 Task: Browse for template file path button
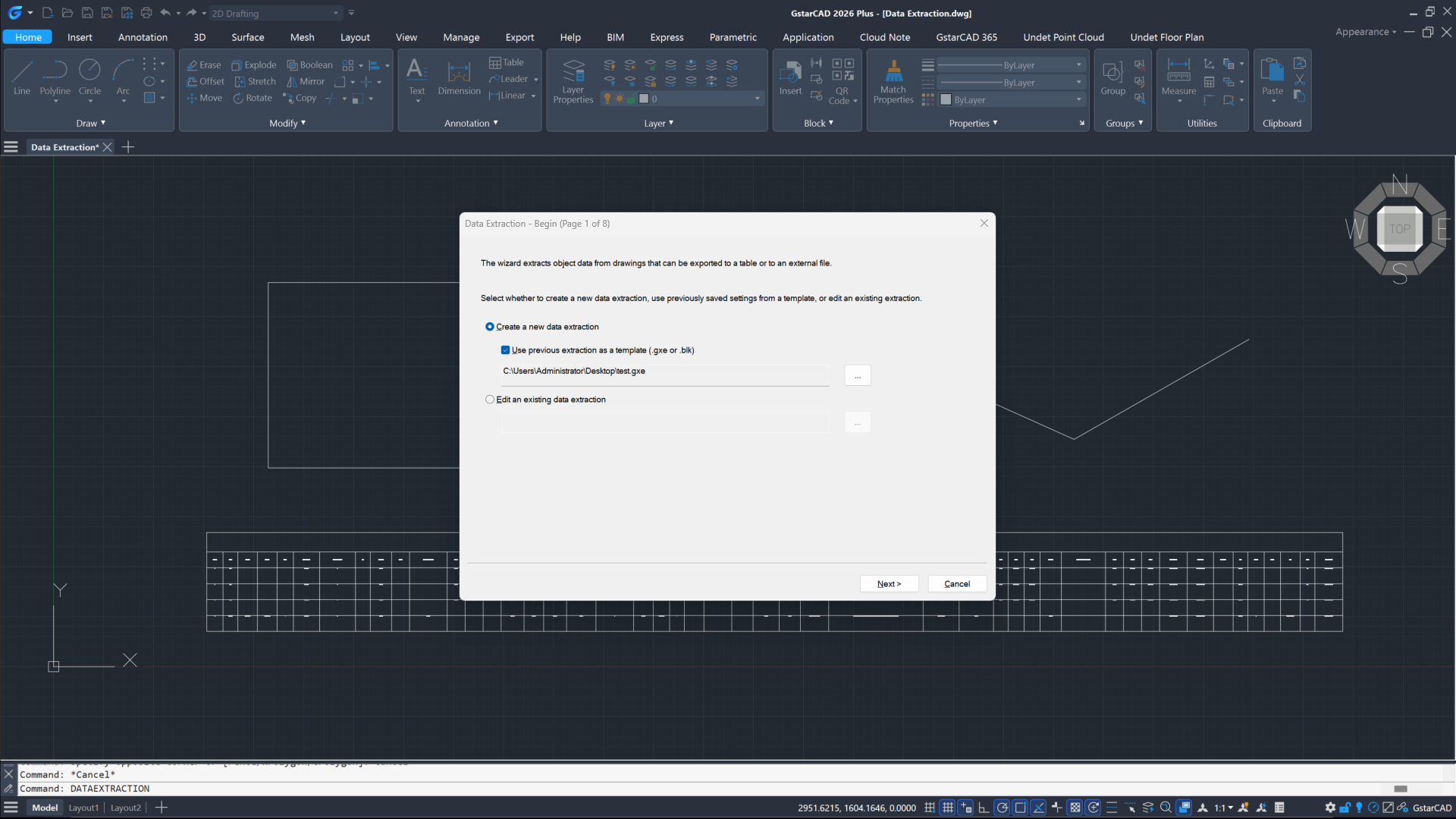858,376
